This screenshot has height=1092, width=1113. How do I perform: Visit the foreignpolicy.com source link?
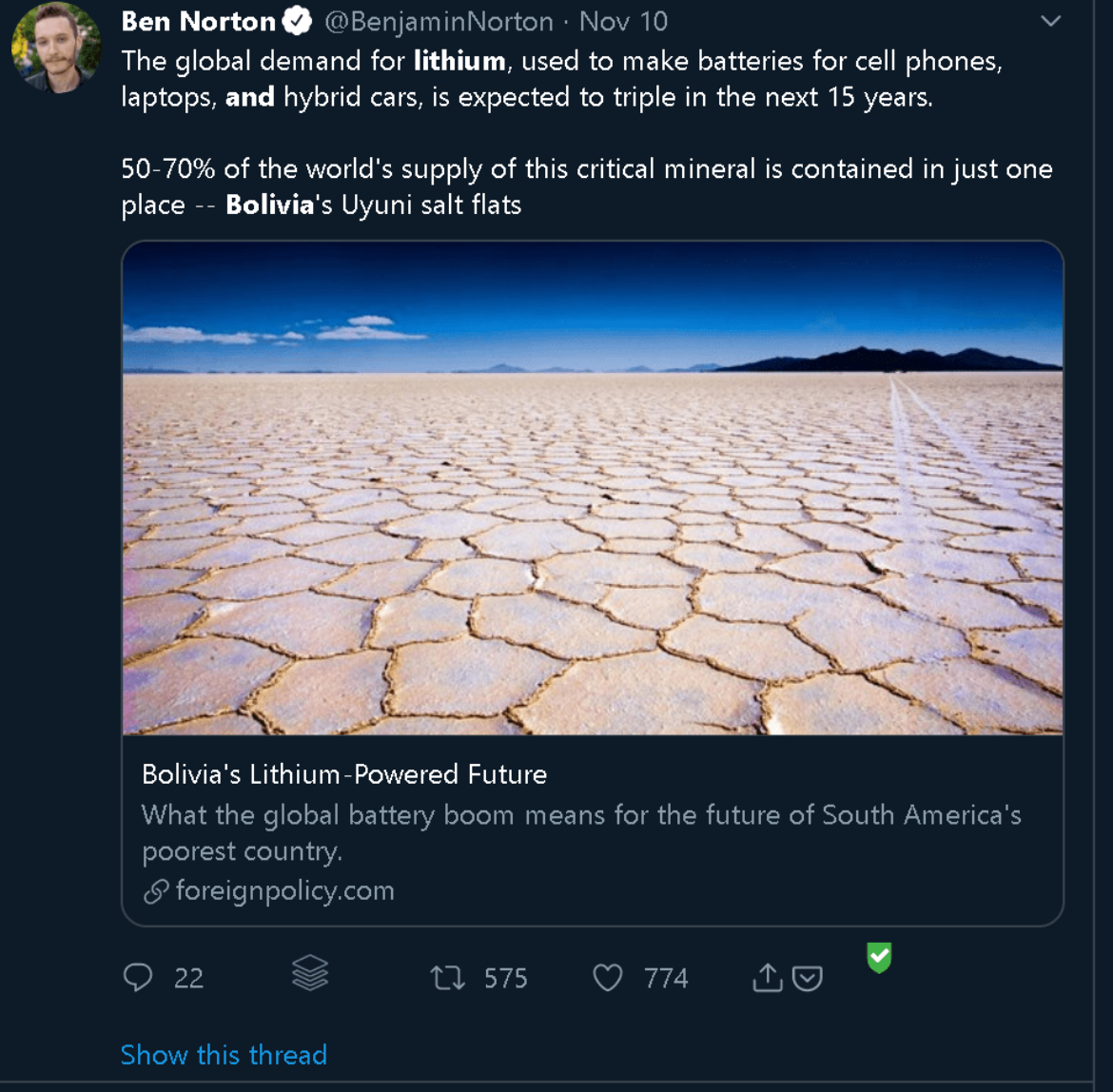(x=284, y=891)
